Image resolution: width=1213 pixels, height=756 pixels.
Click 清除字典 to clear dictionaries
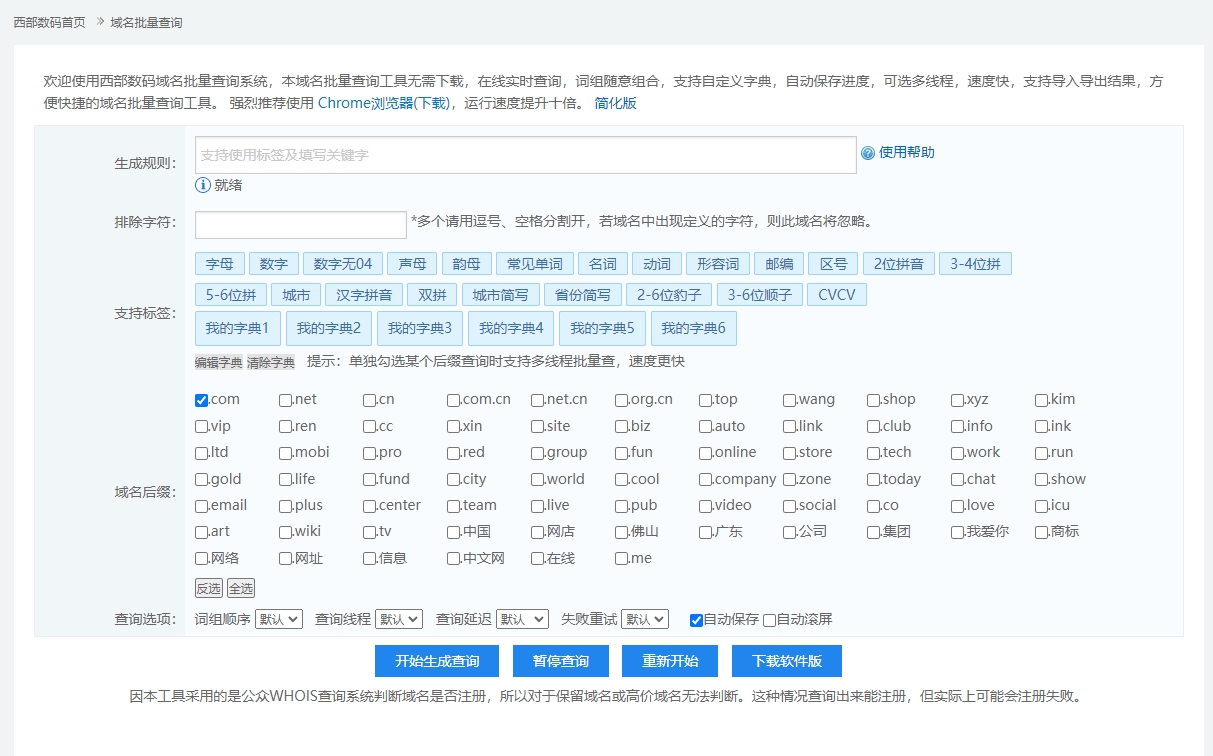click(x=271, y=362)
